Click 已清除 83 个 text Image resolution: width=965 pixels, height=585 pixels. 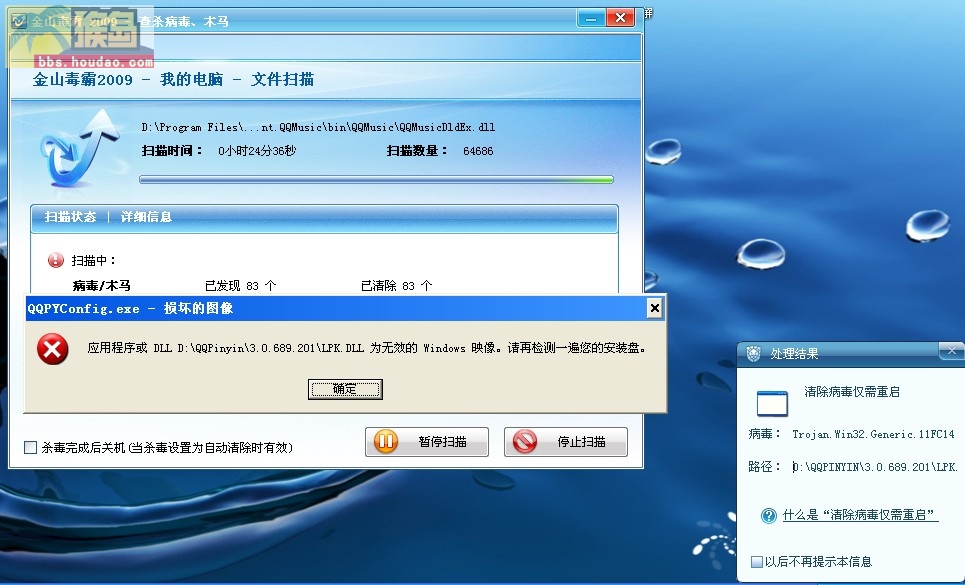[397, 286]
